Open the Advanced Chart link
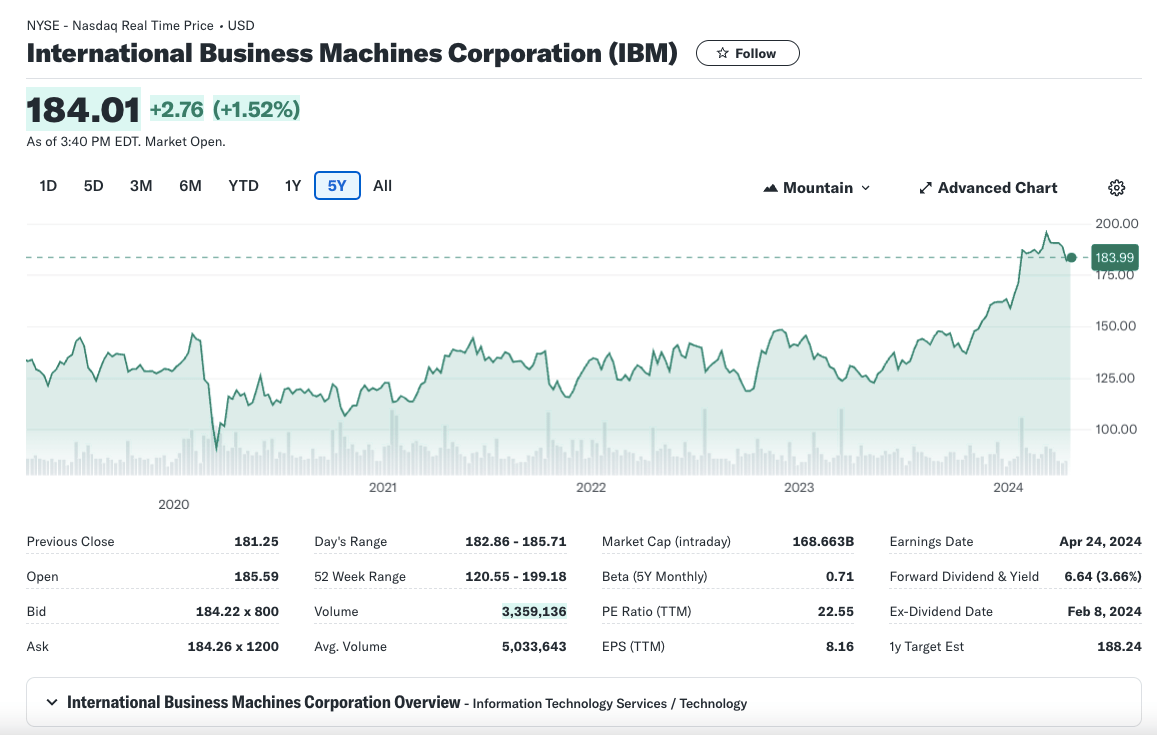The height and width of the screenshot is (735, 1157). click(x=988, y=187)
